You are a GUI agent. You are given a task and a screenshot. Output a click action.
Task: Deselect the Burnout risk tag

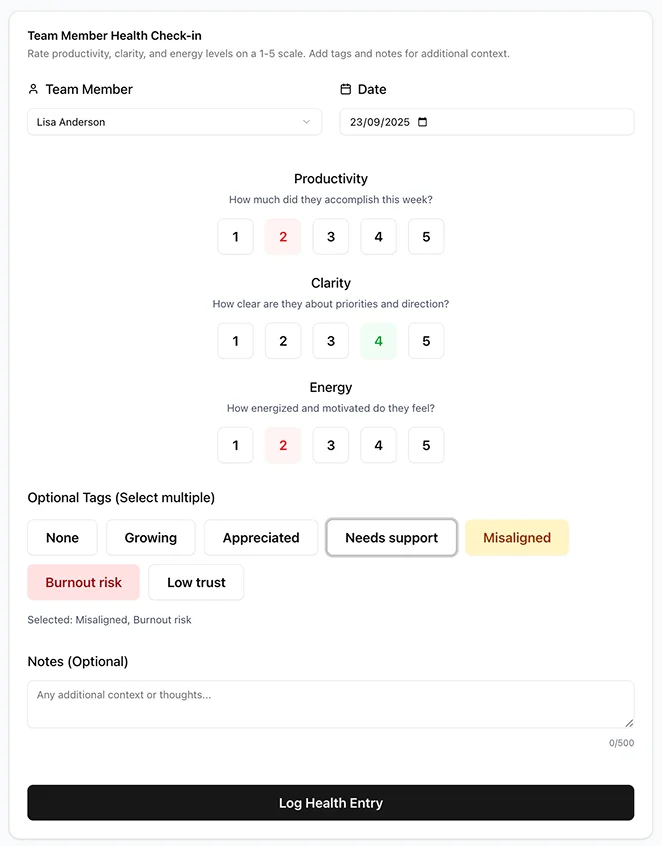(x=83, y=582)
